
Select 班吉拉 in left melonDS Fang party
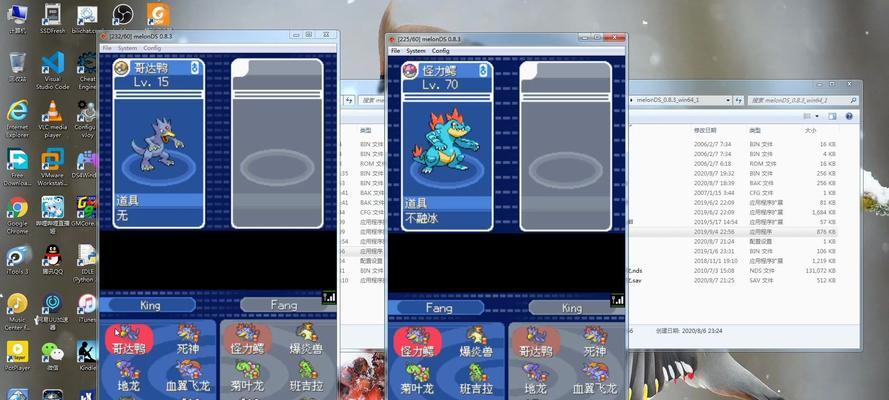[x=306, y=377]
